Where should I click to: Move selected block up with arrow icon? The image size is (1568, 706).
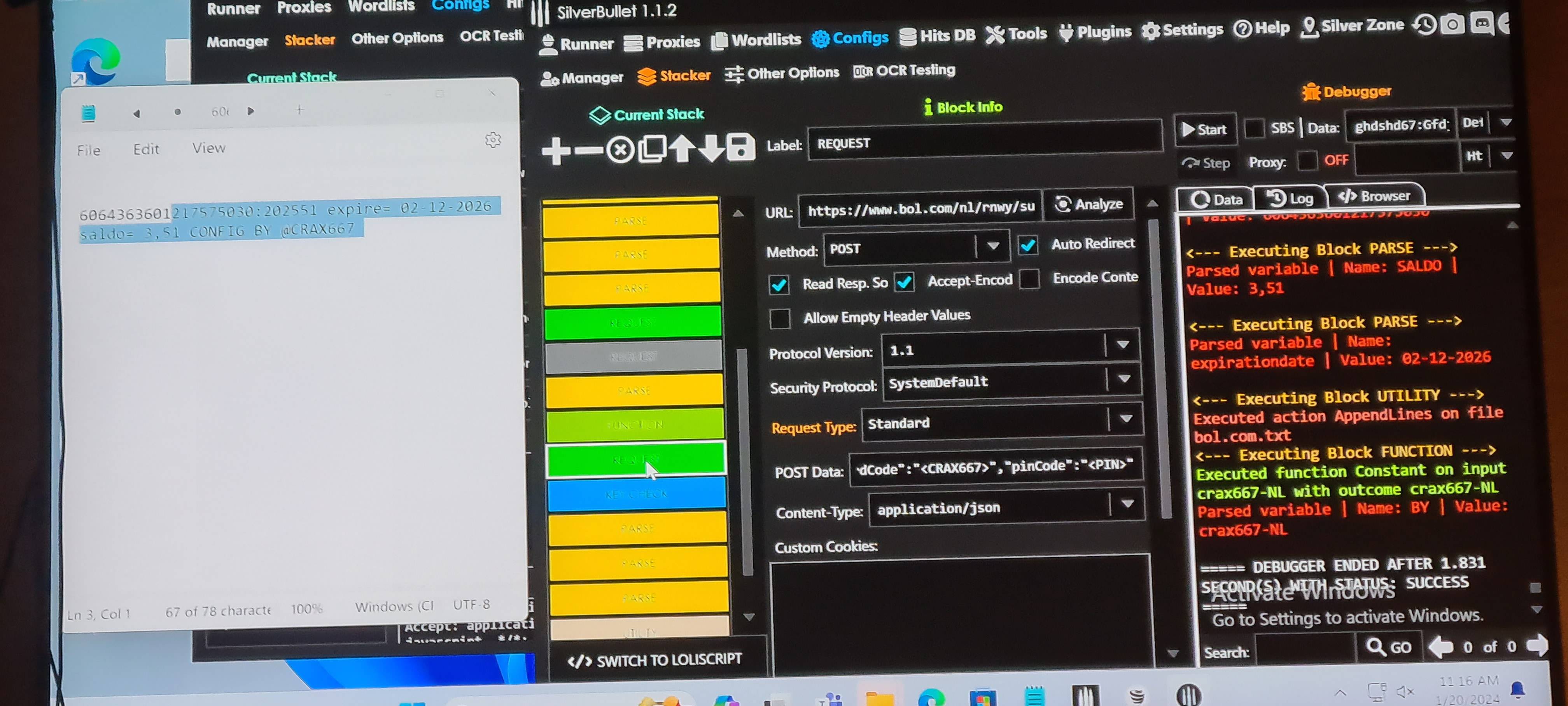682,149
